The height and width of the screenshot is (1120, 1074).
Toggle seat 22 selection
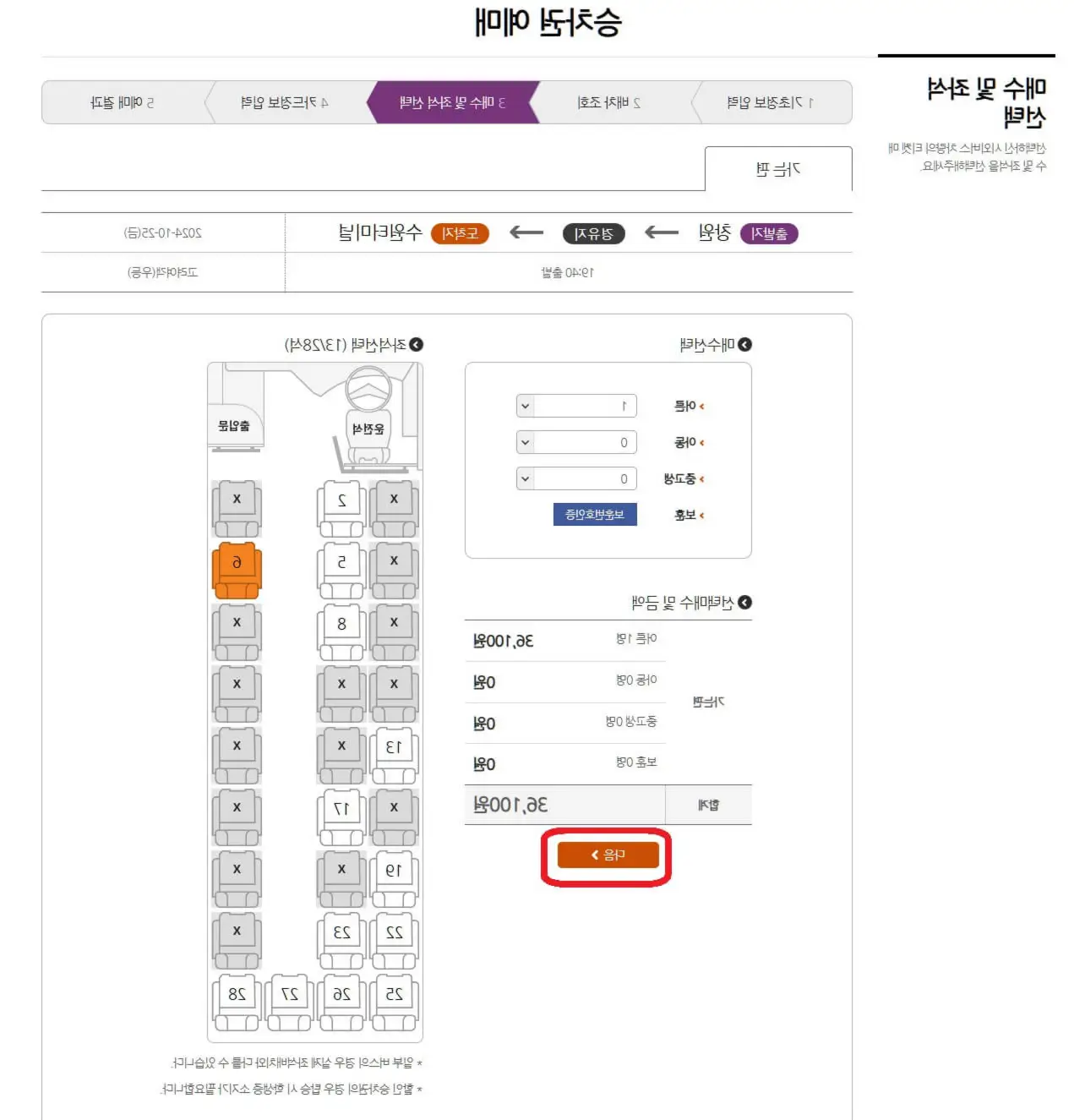click(x=394, y=940)
